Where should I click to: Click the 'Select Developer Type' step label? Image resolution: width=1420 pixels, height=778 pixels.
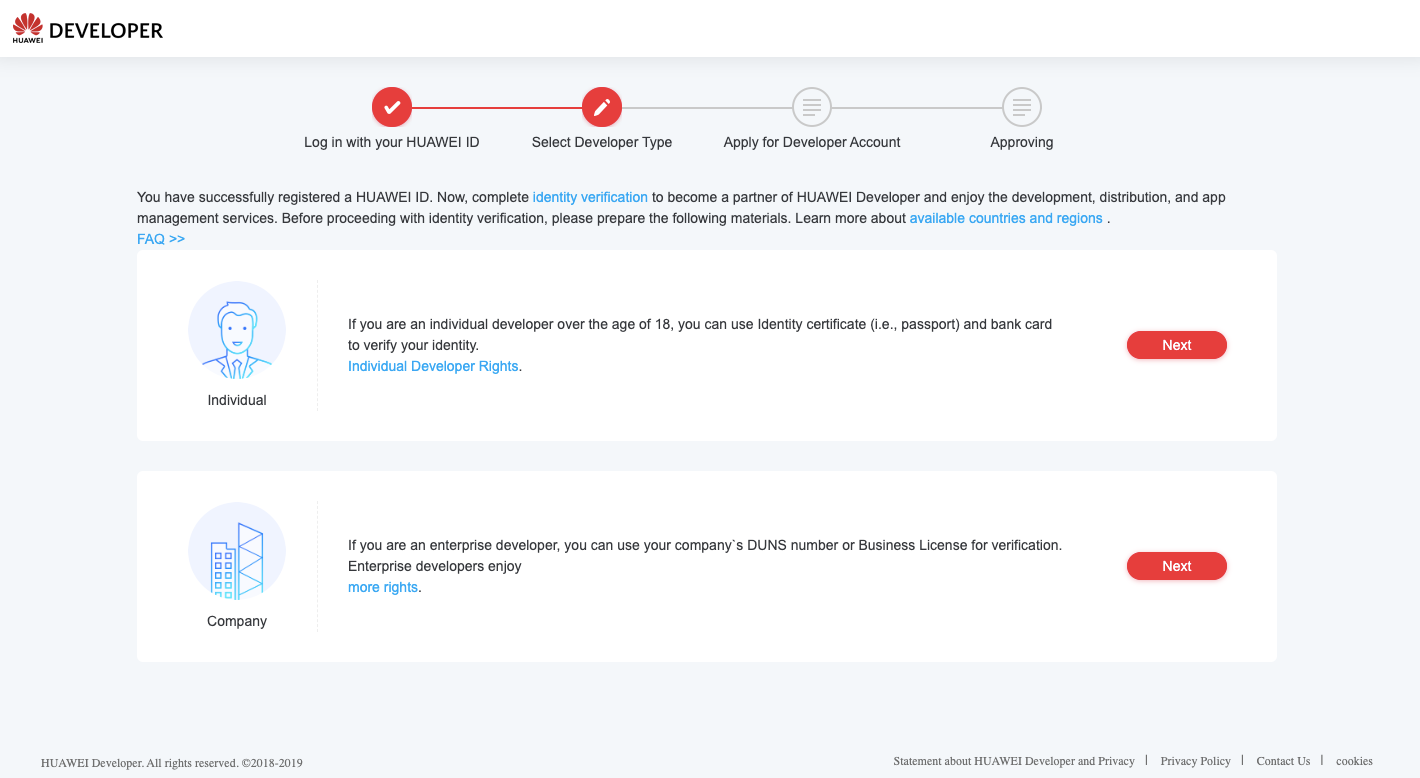[602, 142]
